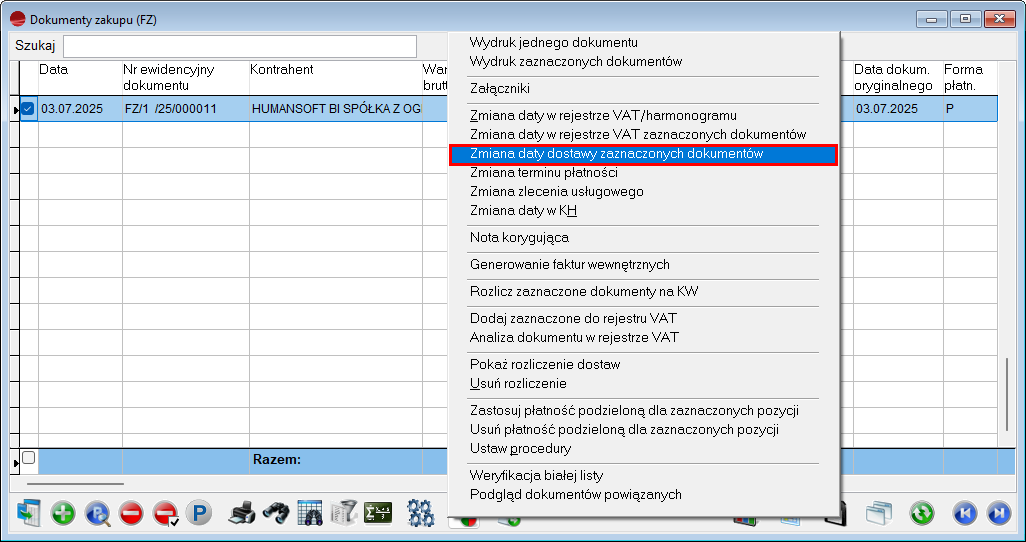Select the 03.07.2025 date cell in Data column

80,109
